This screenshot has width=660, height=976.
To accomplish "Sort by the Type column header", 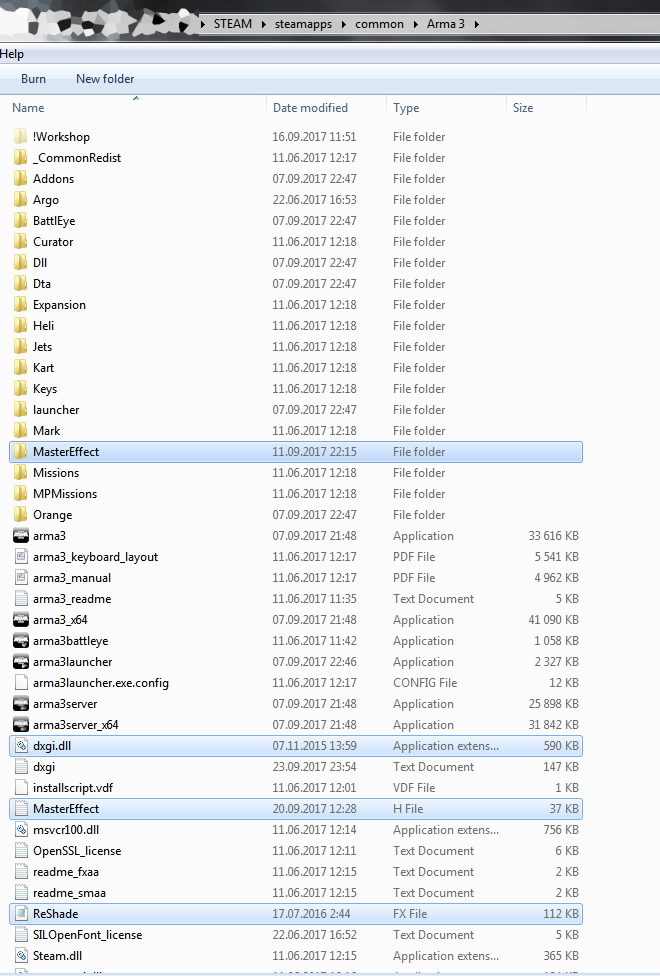I will (x=406, y=108).
